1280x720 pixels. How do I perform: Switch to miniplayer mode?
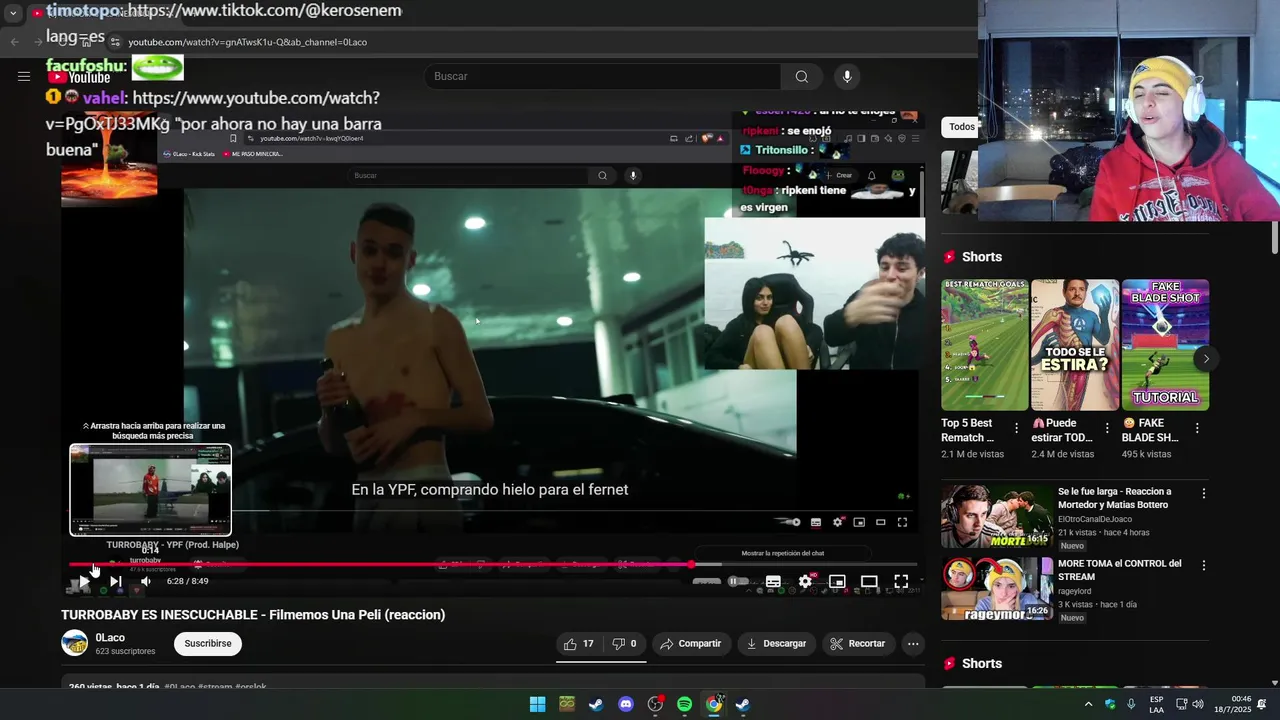click(x=837, y=581)
